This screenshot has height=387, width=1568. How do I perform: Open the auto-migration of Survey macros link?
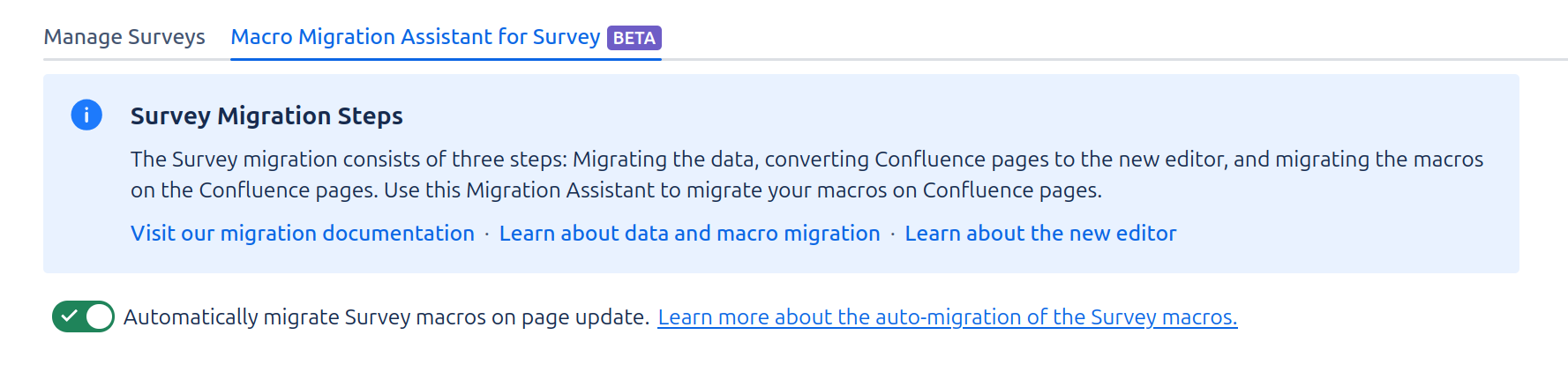coord(947,317)
